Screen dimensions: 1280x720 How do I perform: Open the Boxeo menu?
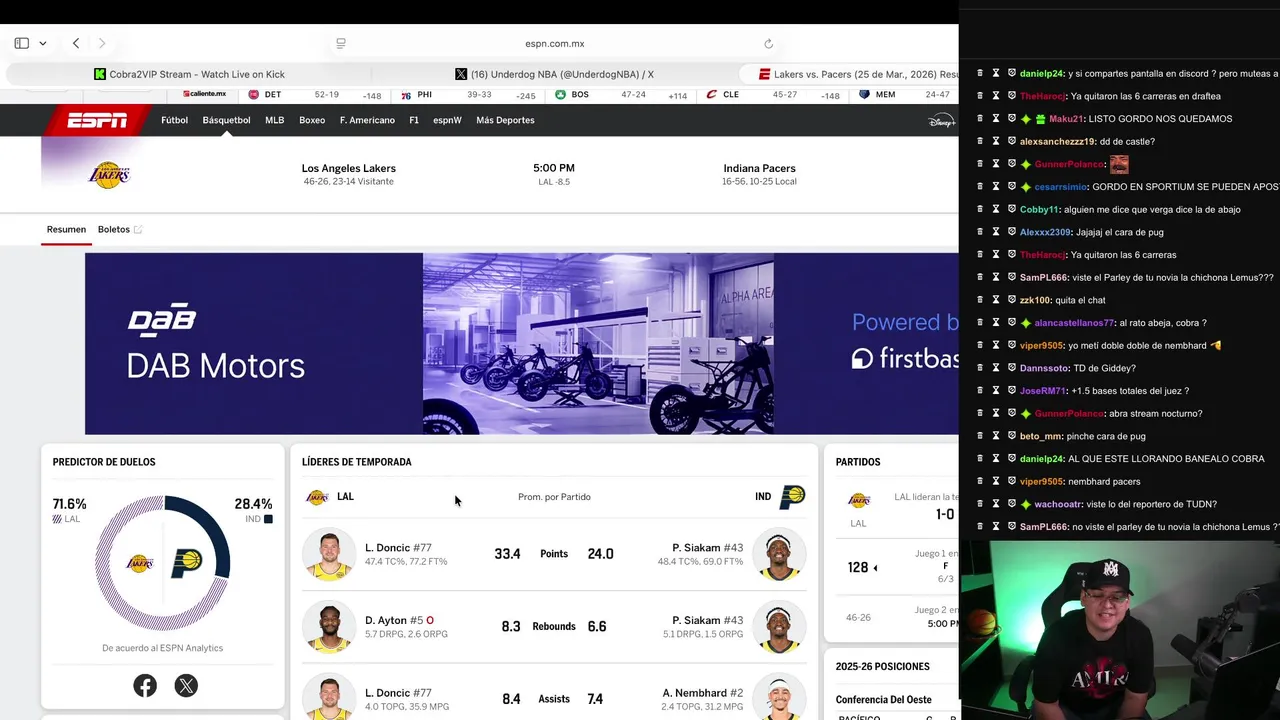point(312,120)
